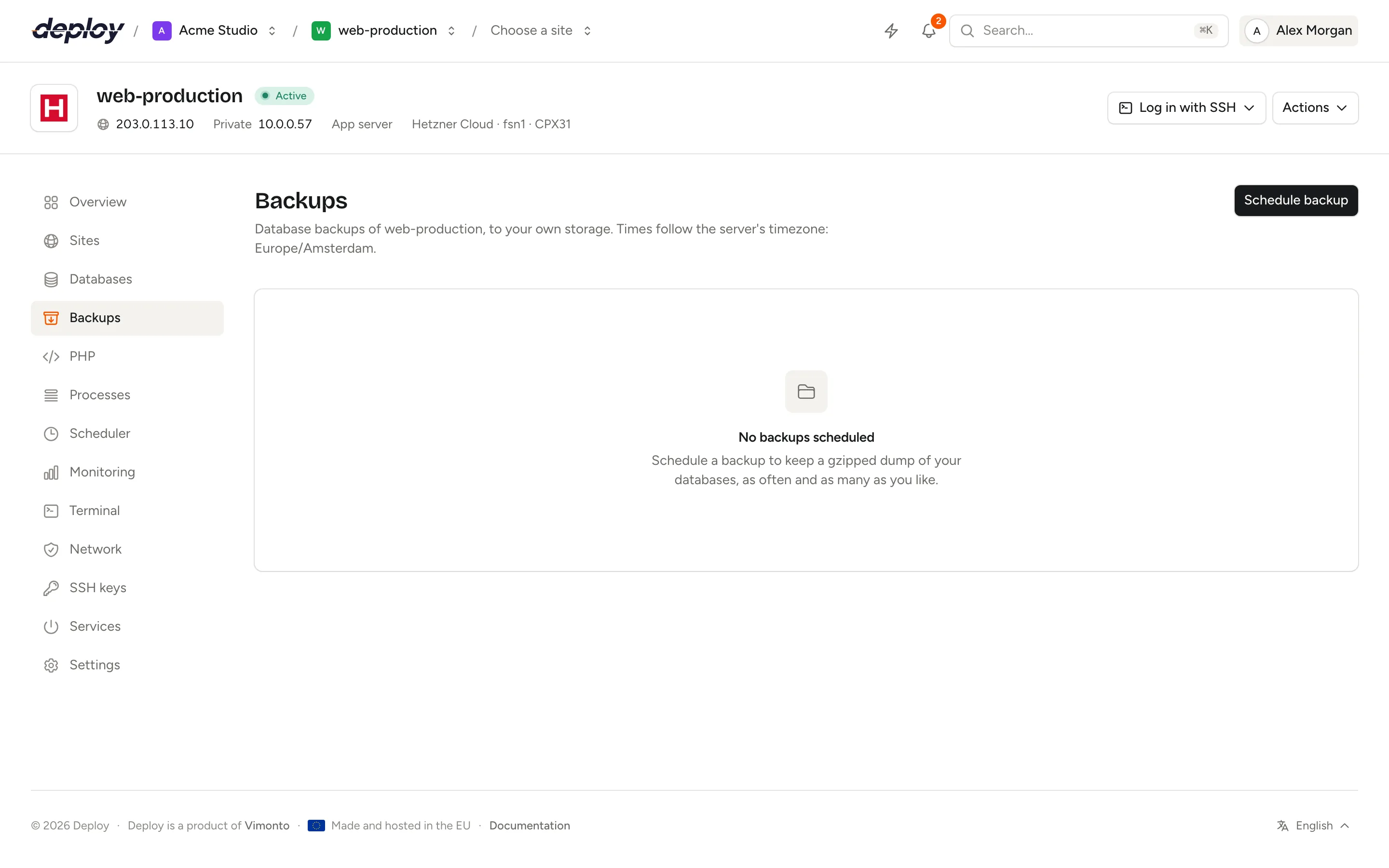This screenshot has height=868, width=1389.
Task: Open Network section in sidebar
Action: point(127,549)
